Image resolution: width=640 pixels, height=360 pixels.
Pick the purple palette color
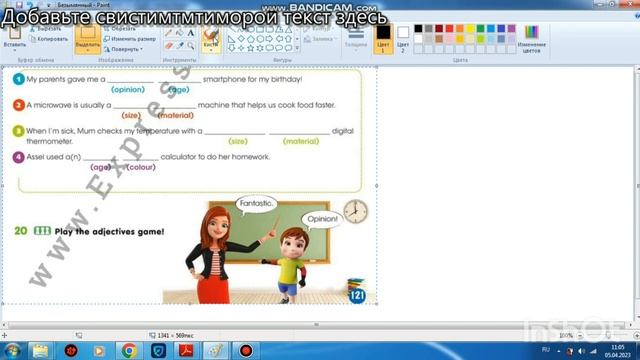click(x=511, y=28)
